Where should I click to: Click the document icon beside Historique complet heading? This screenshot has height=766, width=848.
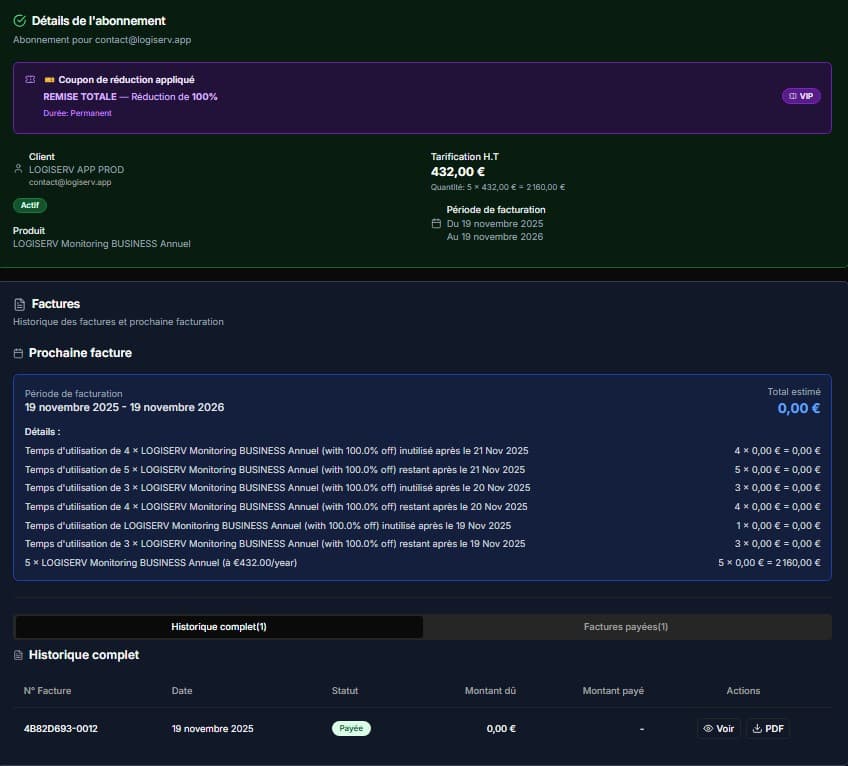(x=19, y=655)
